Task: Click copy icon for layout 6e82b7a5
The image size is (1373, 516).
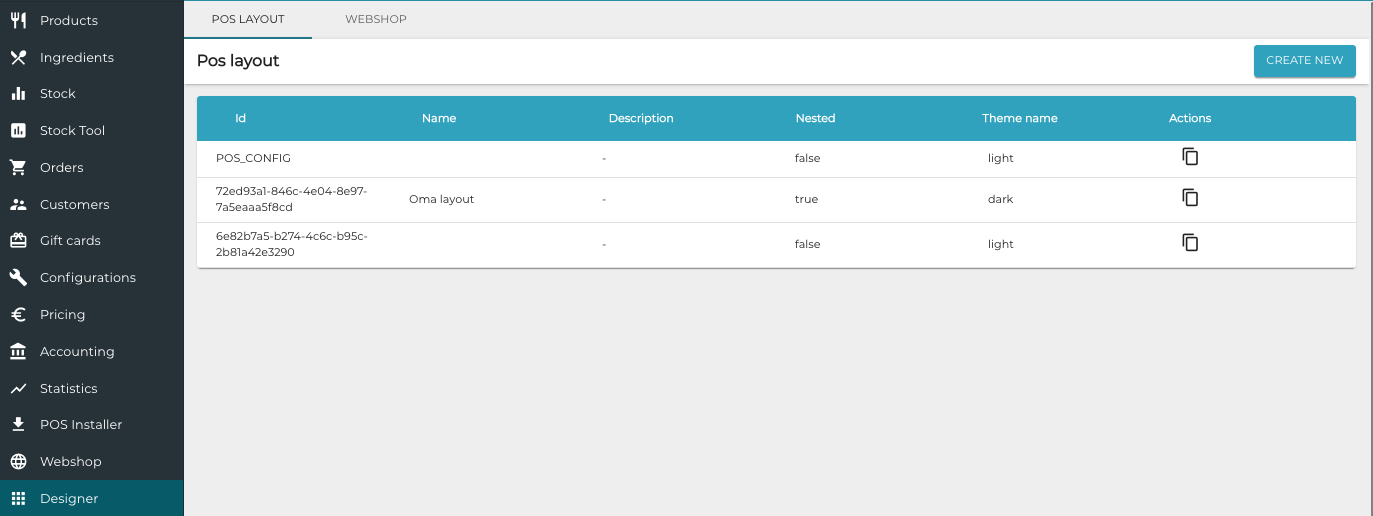Action: click(x=1190, y=243)
